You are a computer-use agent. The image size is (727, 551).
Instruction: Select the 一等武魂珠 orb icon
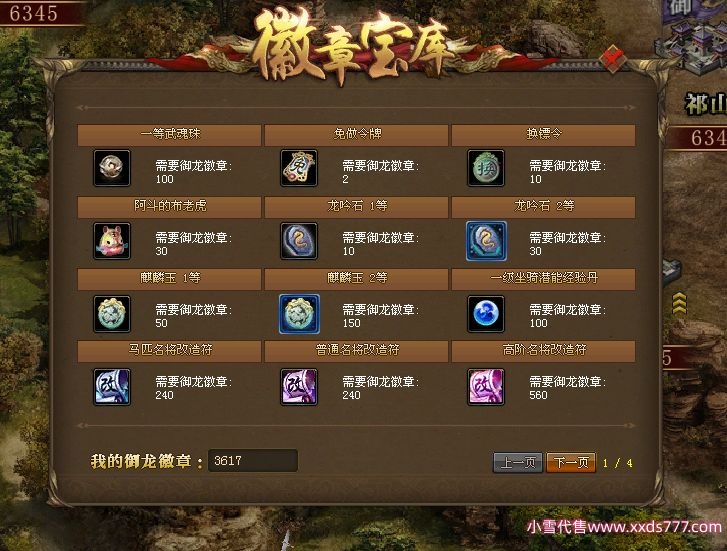112,168
